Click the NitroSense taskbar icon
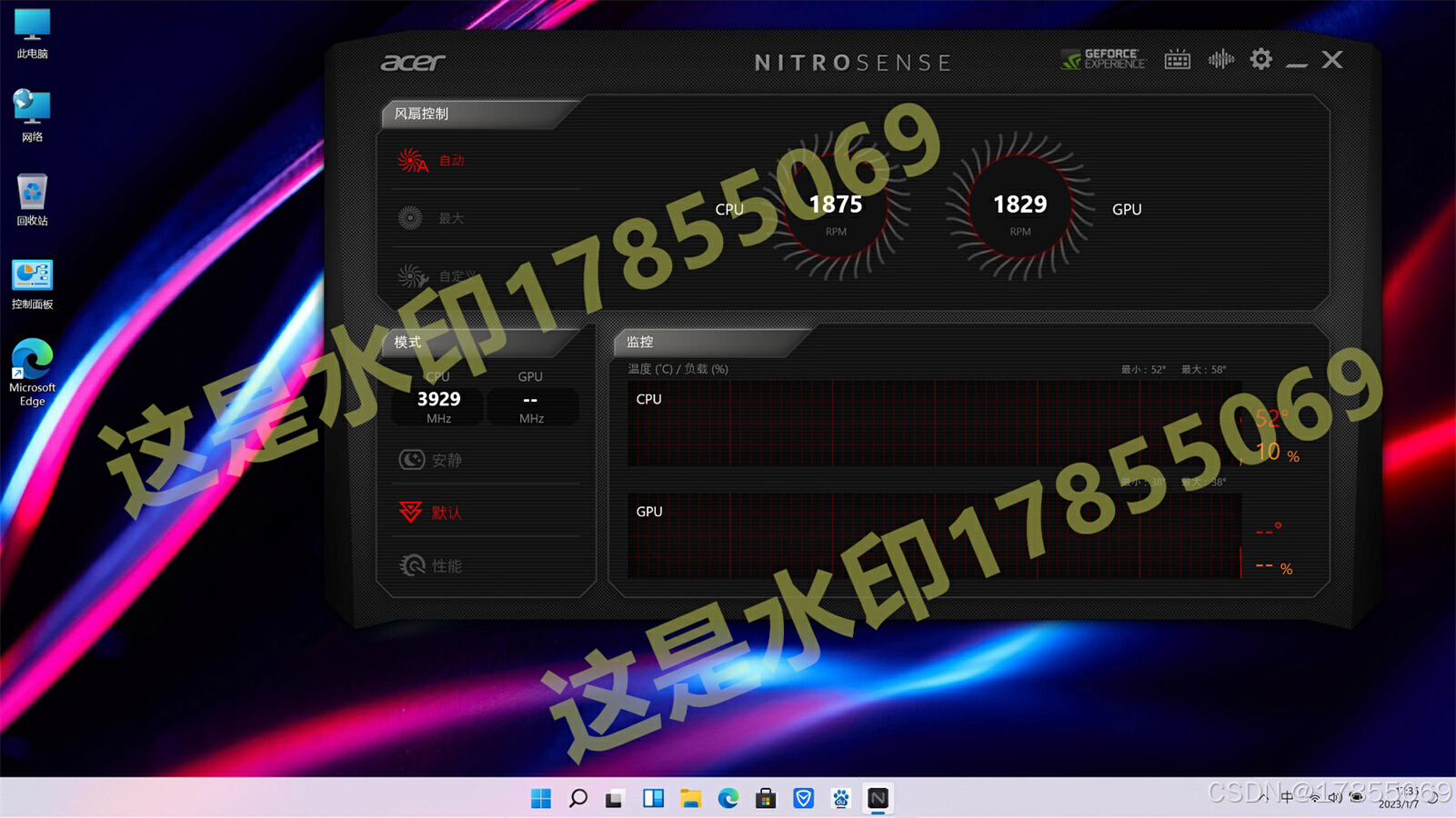1456x818 pixels. [x=878, y=798]
